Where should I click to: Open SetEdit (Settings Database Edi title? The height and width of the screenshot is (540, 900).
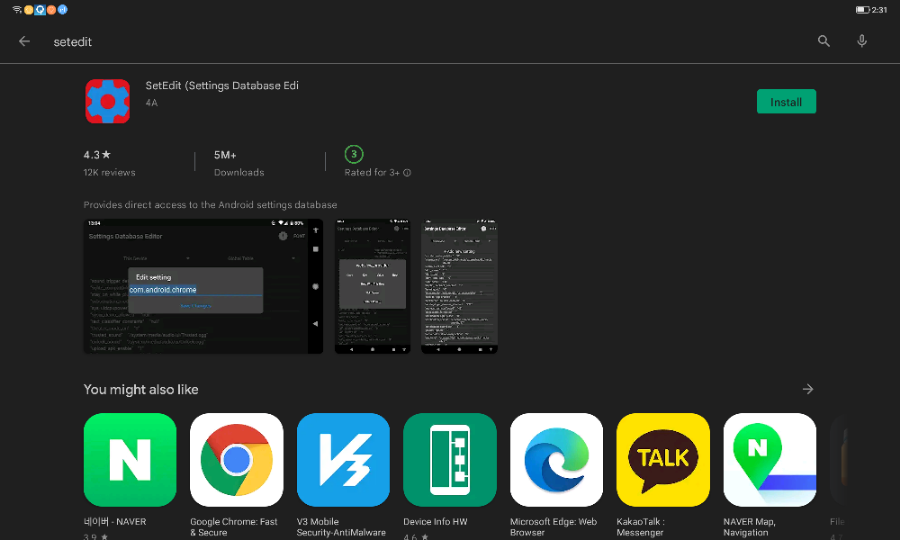(222, 86)
